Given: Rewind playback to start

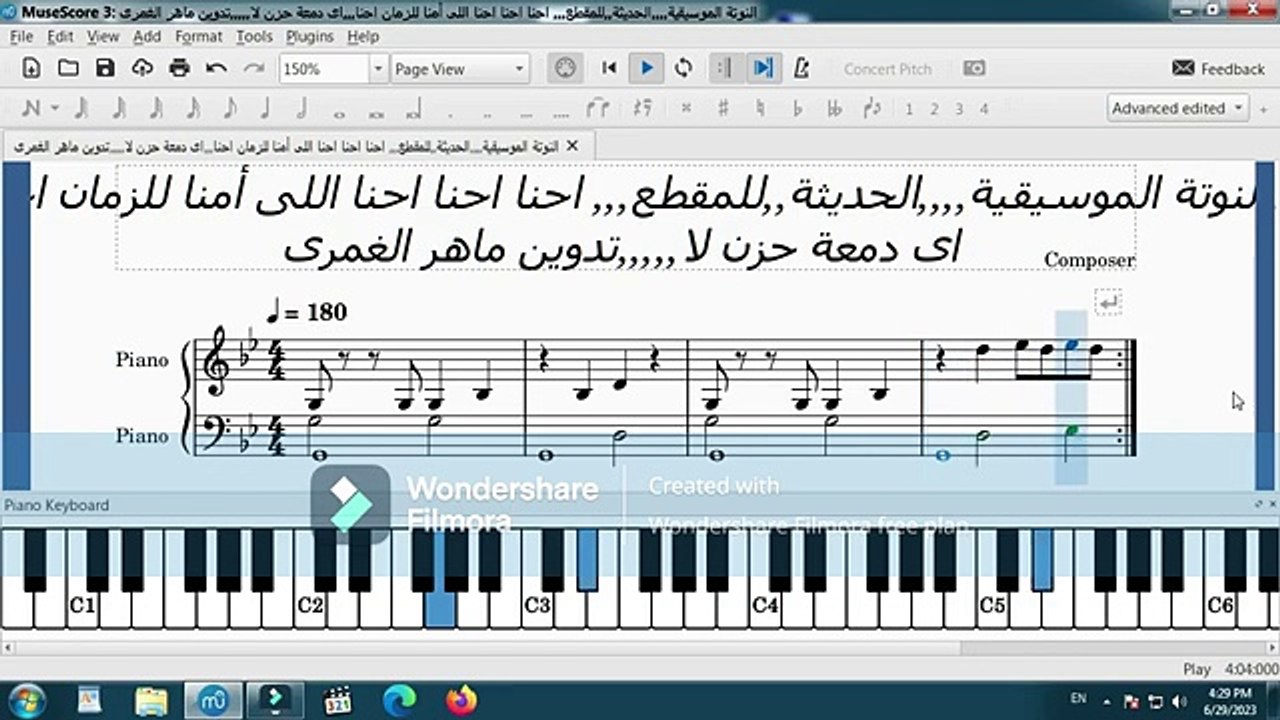Looking at the screenshot, I should (x=608, y=68).
